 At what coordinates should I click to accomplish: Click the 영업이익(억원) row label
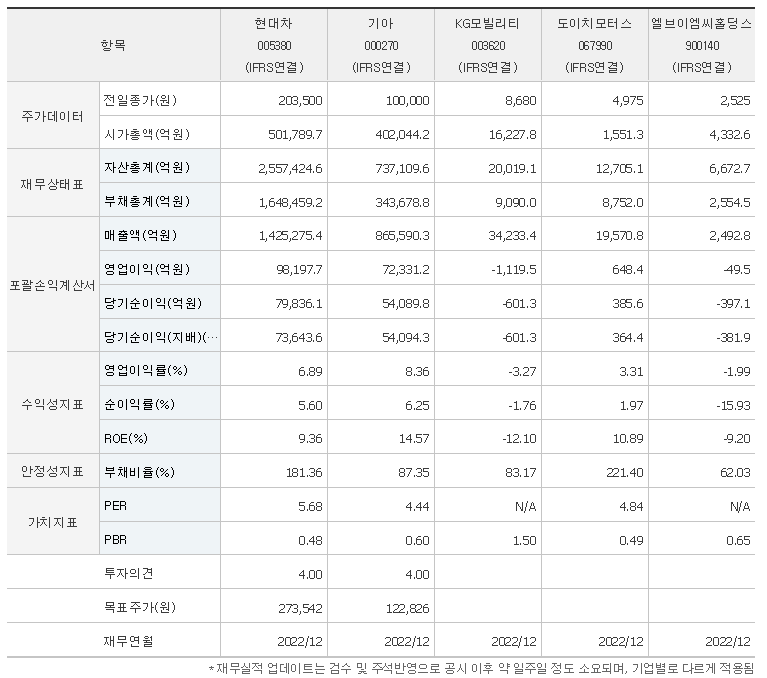[x=146, y=269]
